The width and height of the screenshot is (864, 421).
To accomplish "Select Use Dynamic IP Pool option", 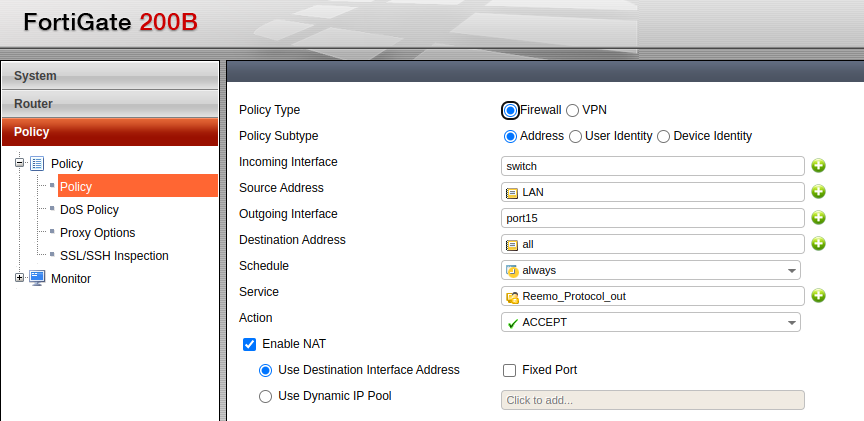I will pyautogui.click(x=265, y=396).
